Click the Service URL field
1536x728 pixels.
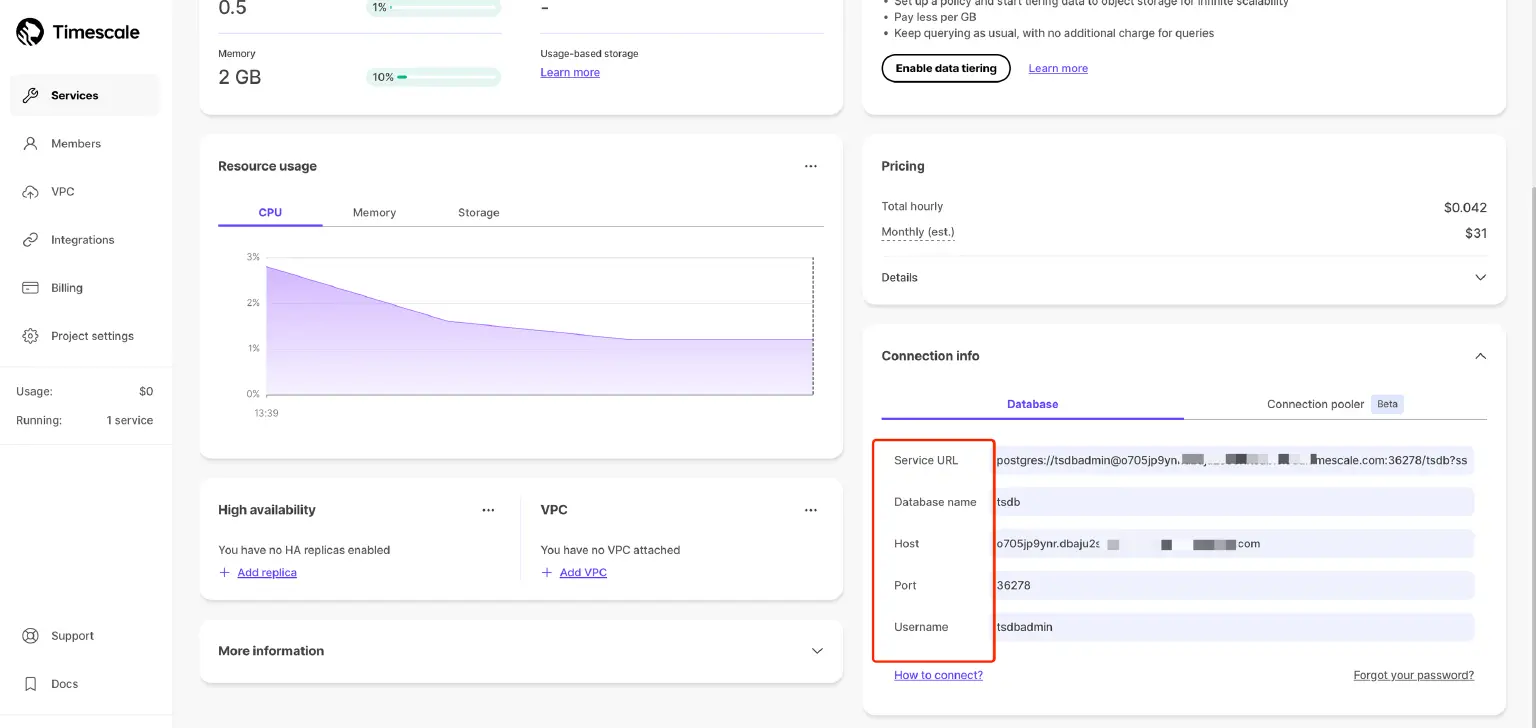coord(1232,461)
